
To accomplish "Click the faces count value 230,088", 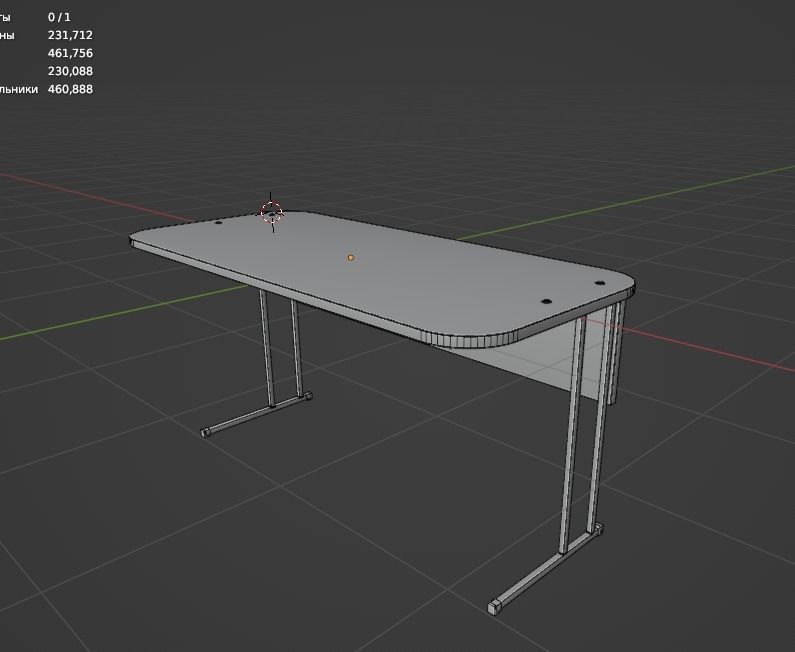I will click(x=70, y=71).
